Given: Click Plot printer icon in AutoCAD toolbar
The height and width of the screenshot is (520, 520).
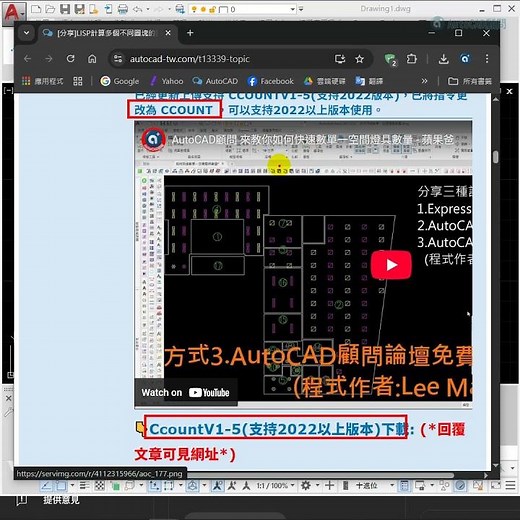Looking at the screenshot, I should click(x=123, y=9).
